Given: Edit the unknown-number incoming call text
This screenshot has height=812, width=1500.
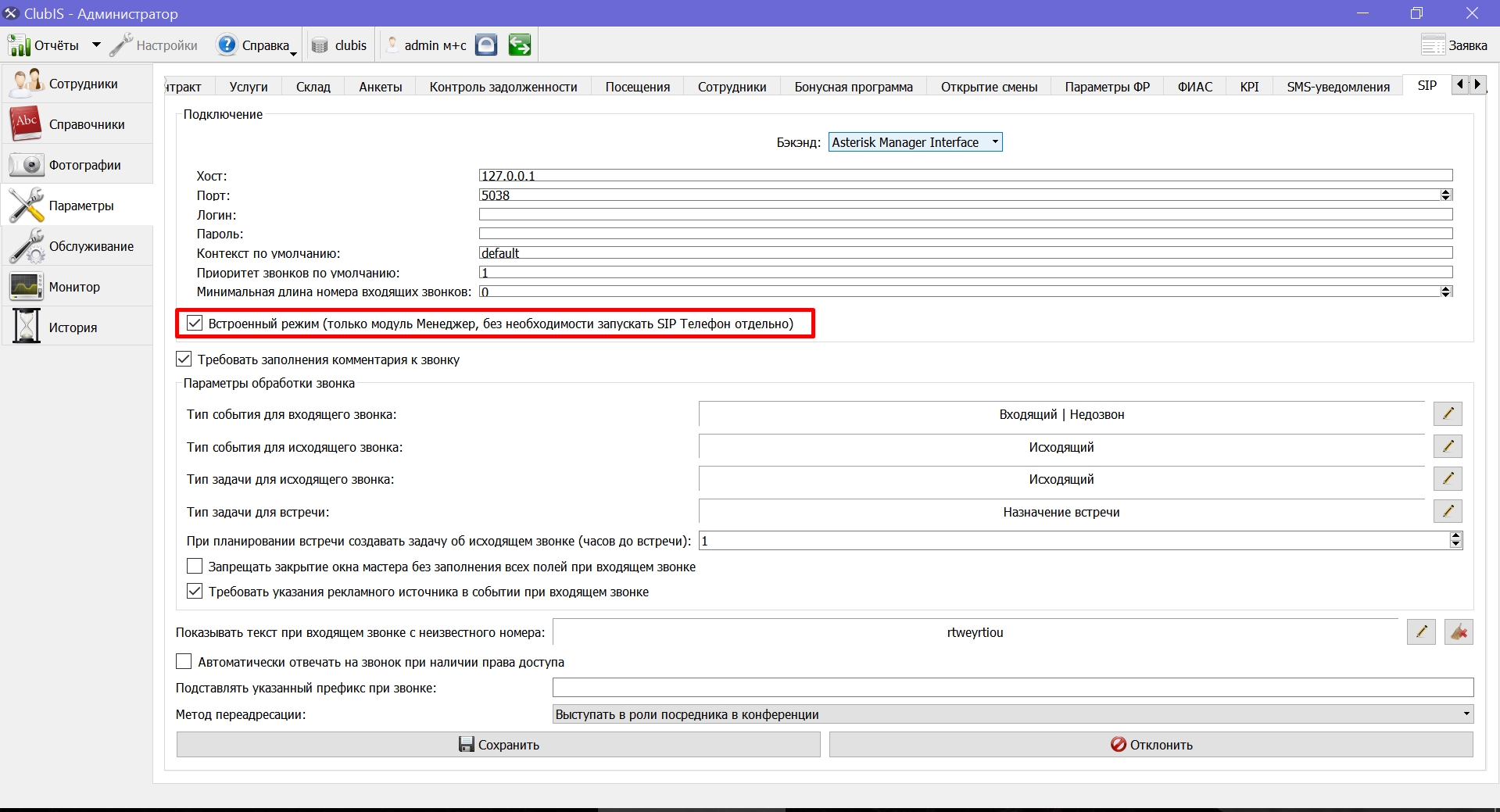Looking at the screenshot, I should click(x=1421, y=631).
